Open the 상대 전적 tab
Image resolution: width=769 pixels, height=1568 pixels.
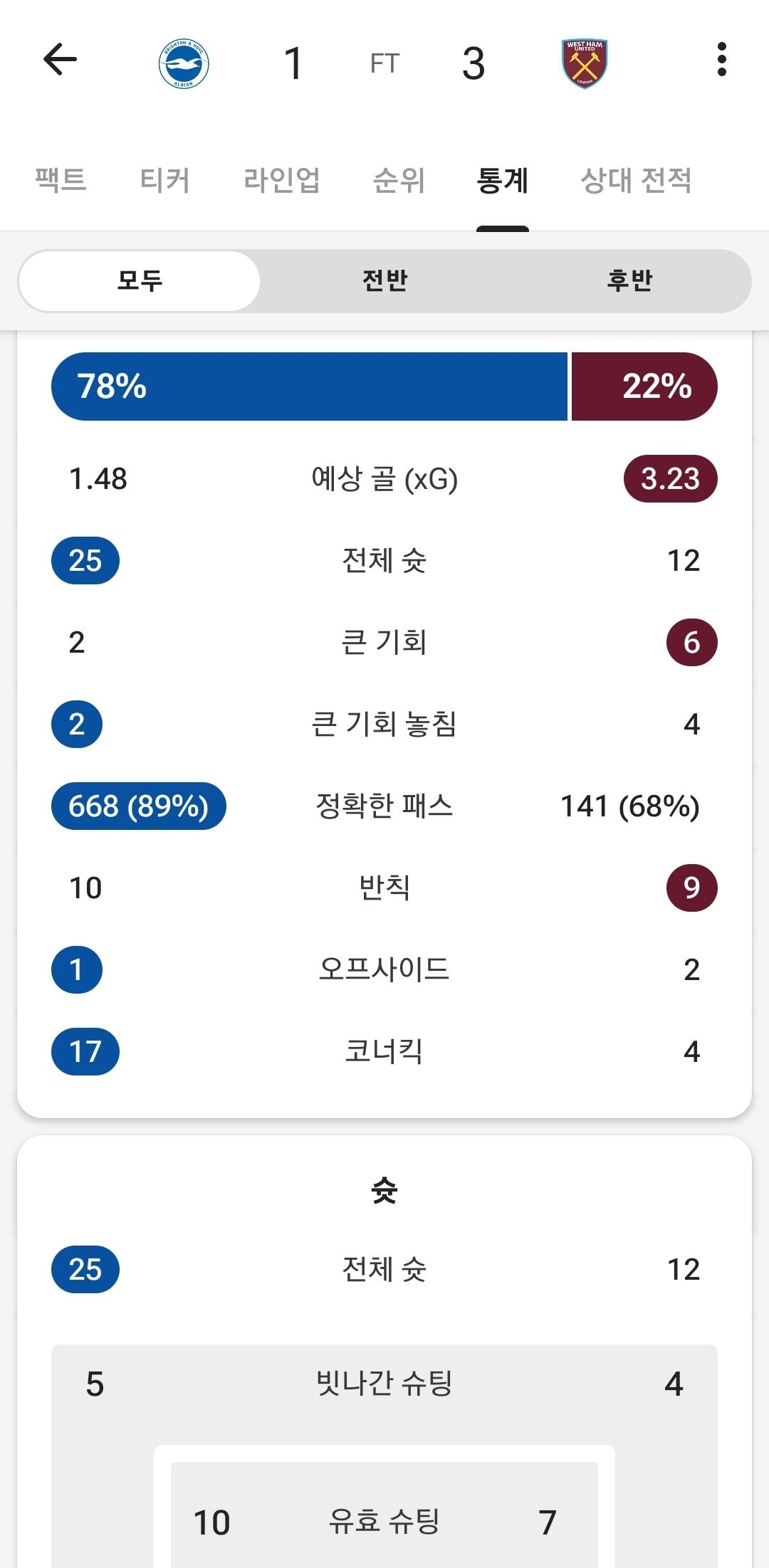pyautogui.click(x=636, y=179)
